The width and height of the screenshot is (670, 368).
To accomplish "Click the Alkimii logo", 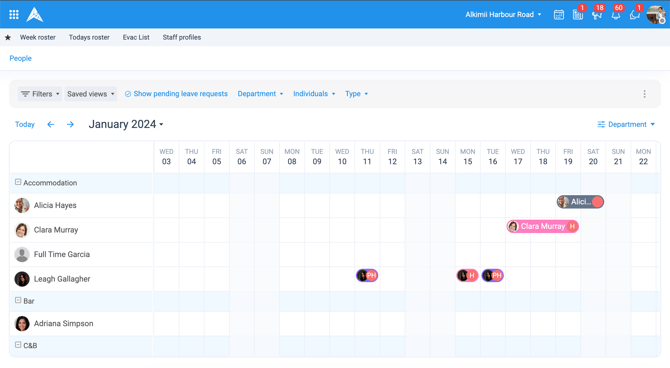I will [35, 15].
